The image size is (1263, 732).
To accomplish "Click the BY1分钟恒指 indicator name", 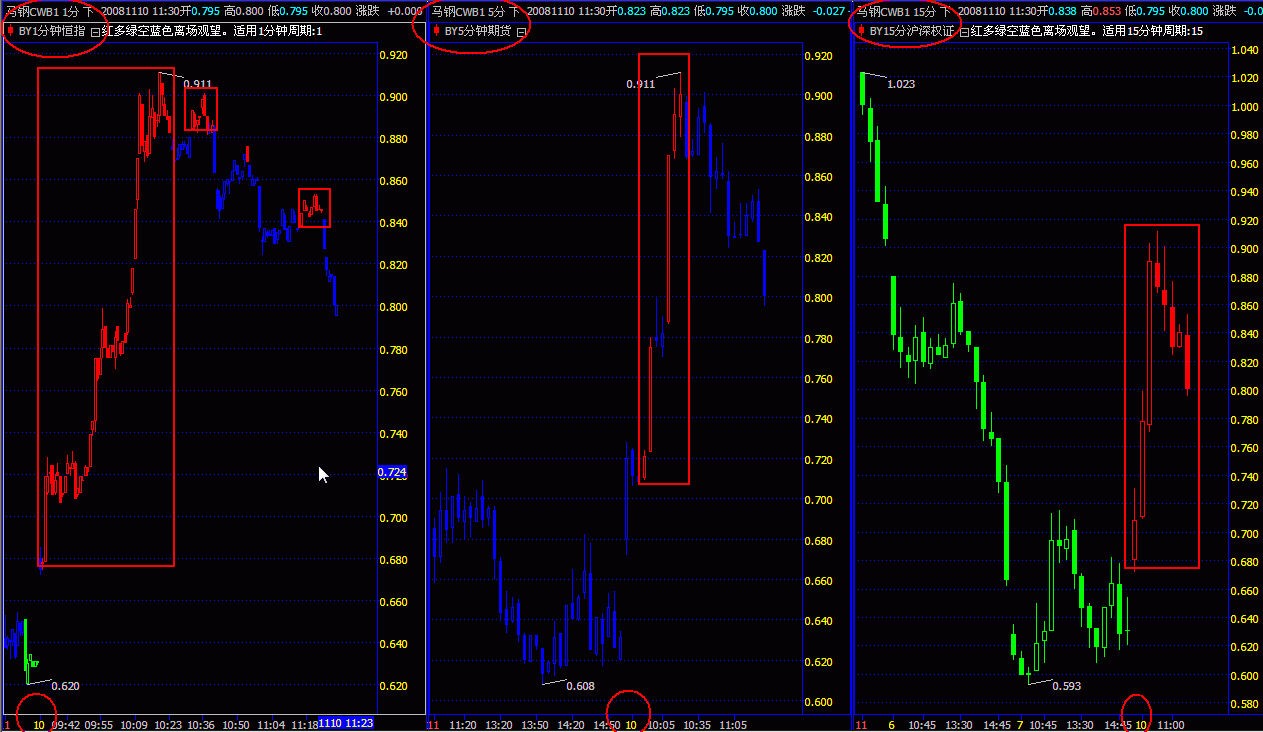I will (x=52, y=31).
